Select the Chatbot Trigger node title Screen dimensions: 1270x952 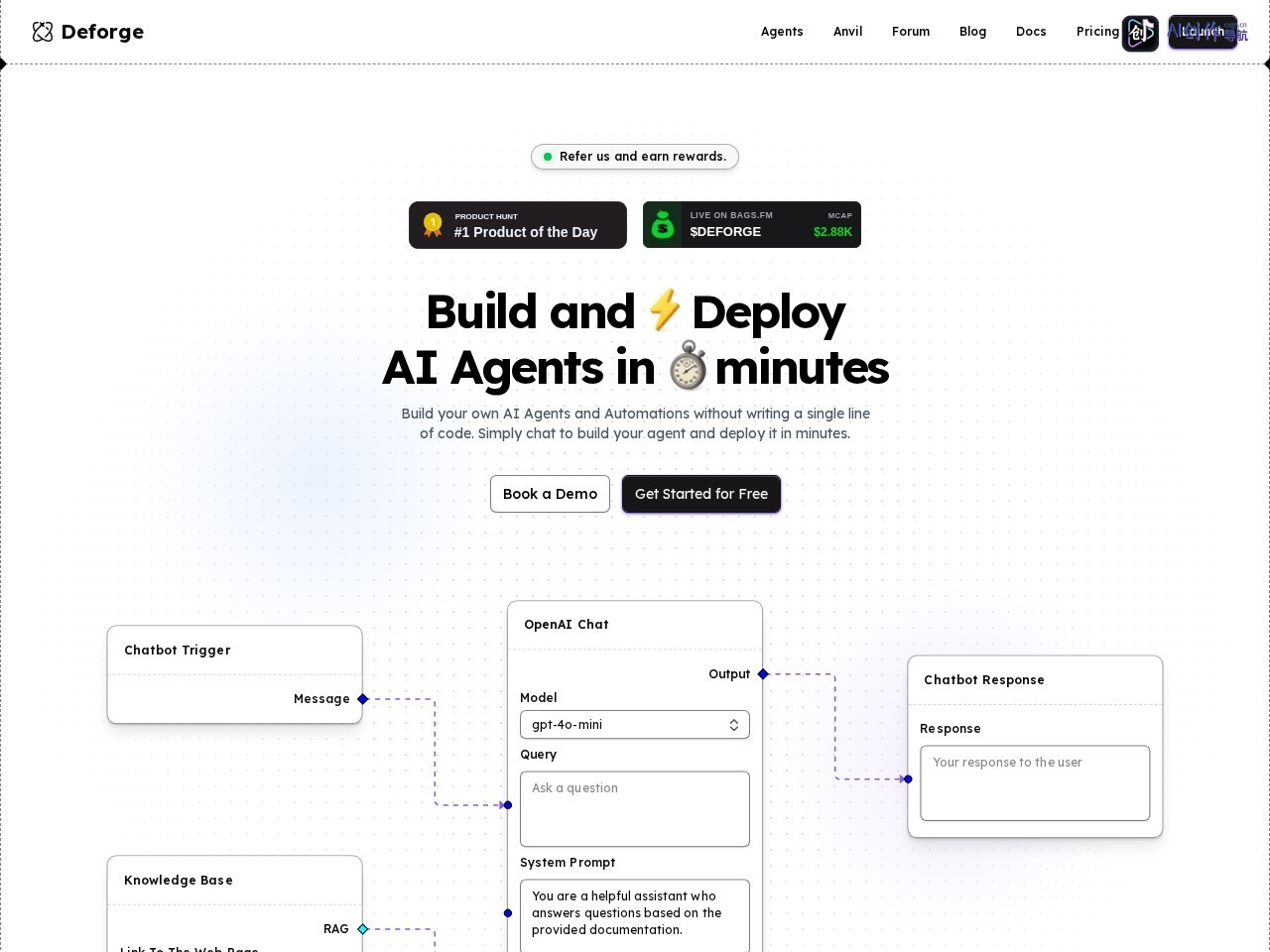(178, 651)
